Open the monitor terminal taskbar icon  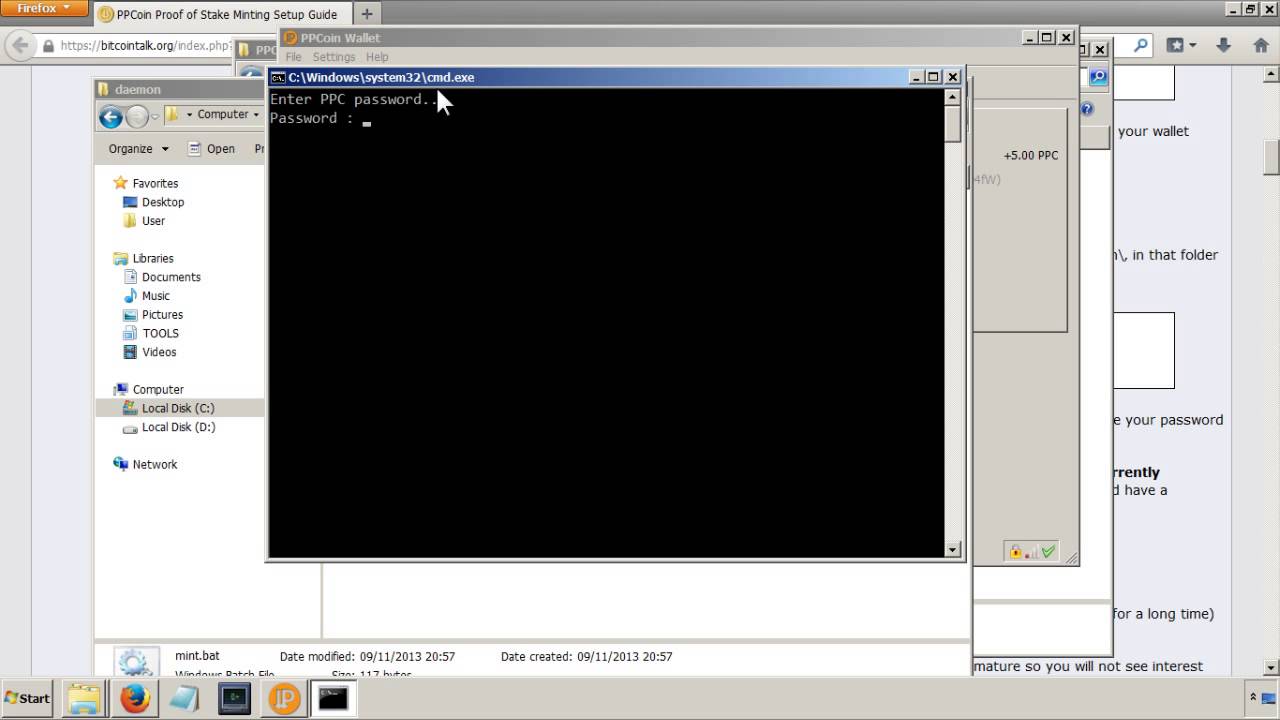click(234, 699)
